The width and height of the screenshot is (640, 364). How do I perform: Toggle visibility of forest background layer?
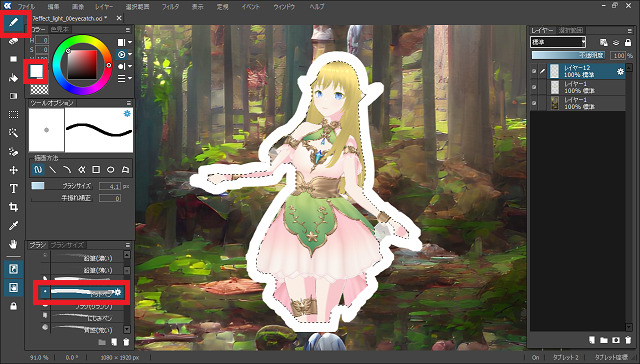coord(534,103)
